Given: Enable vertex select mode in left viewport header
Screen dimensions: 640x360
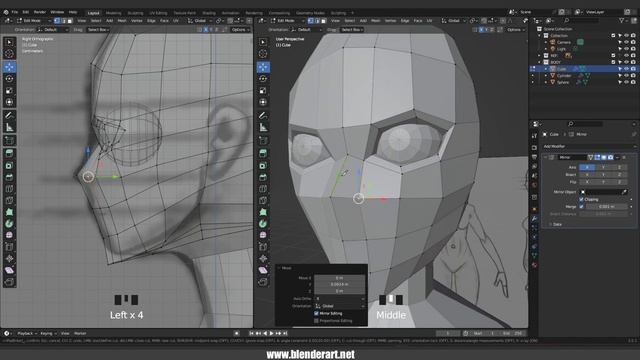Looking at the screenshot, I should coord(57,20).
